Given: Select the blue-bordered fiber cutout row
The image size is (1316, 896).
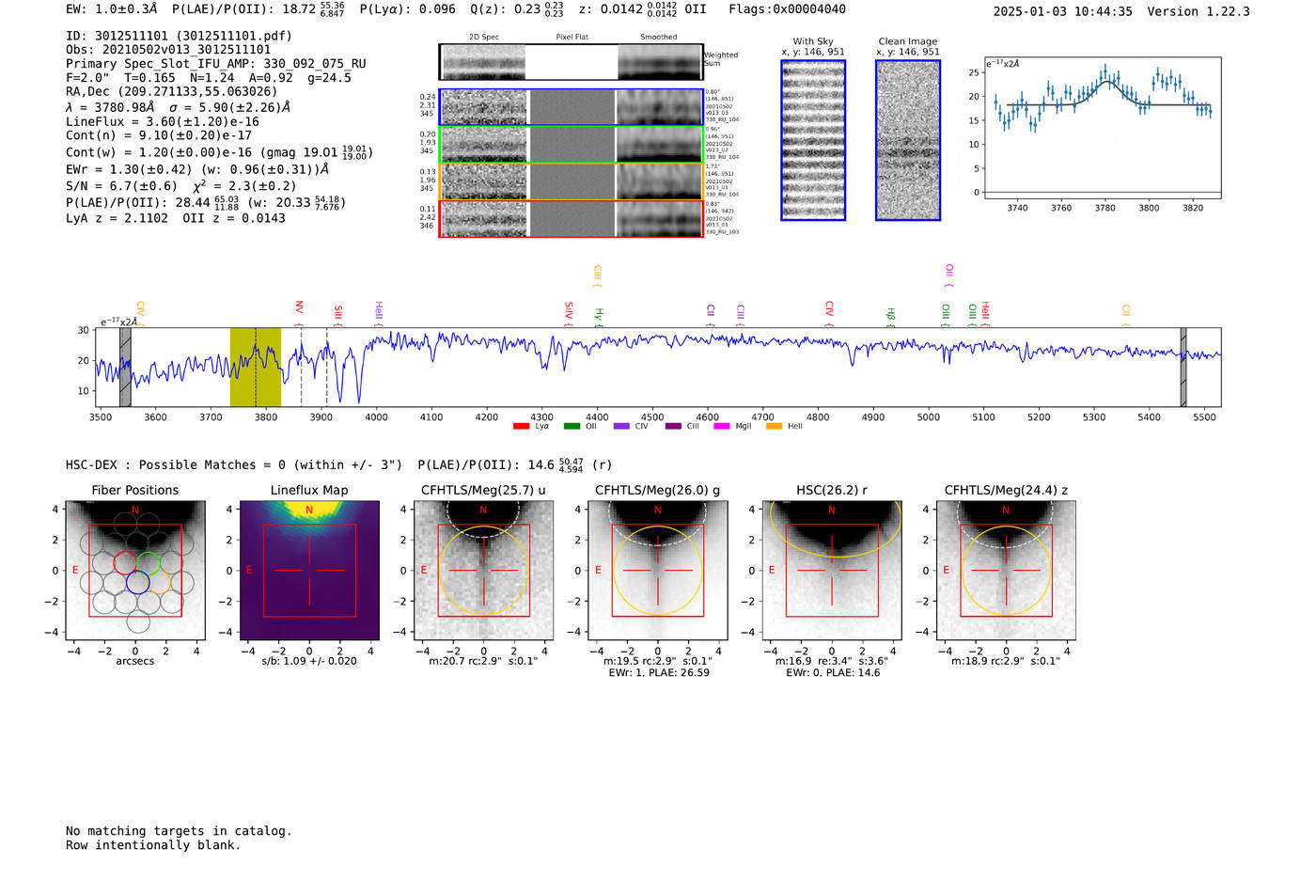Looking at the screenshot, I should (x=572, y=107).
